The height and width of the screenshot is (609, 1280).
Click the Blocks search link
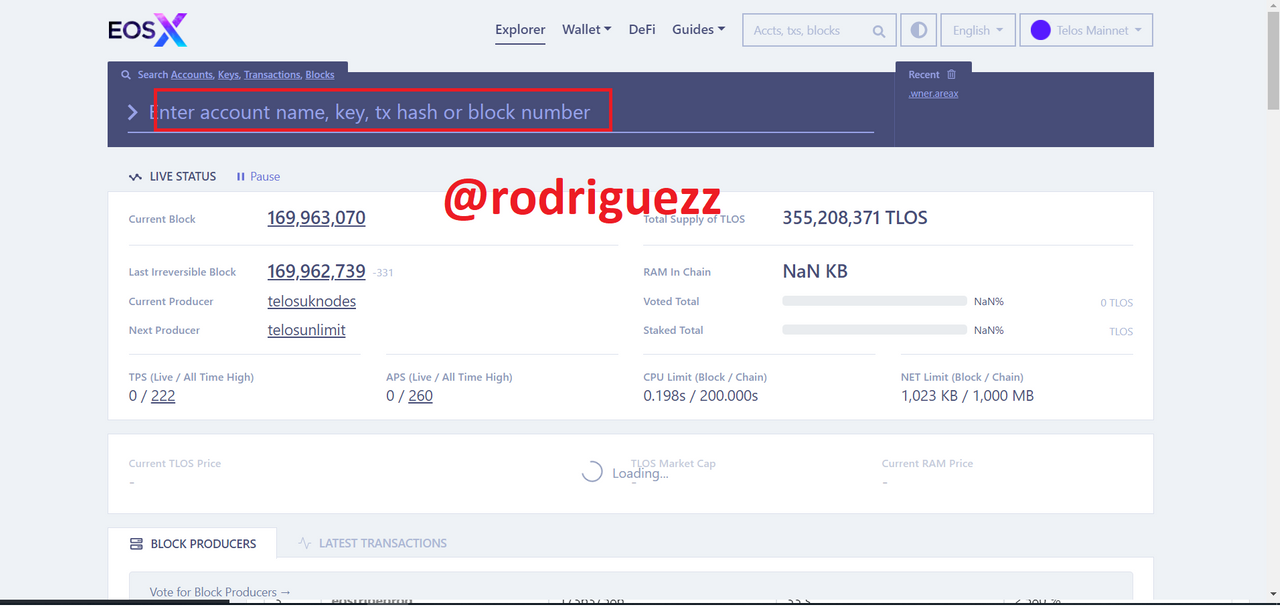click(320, 75)
